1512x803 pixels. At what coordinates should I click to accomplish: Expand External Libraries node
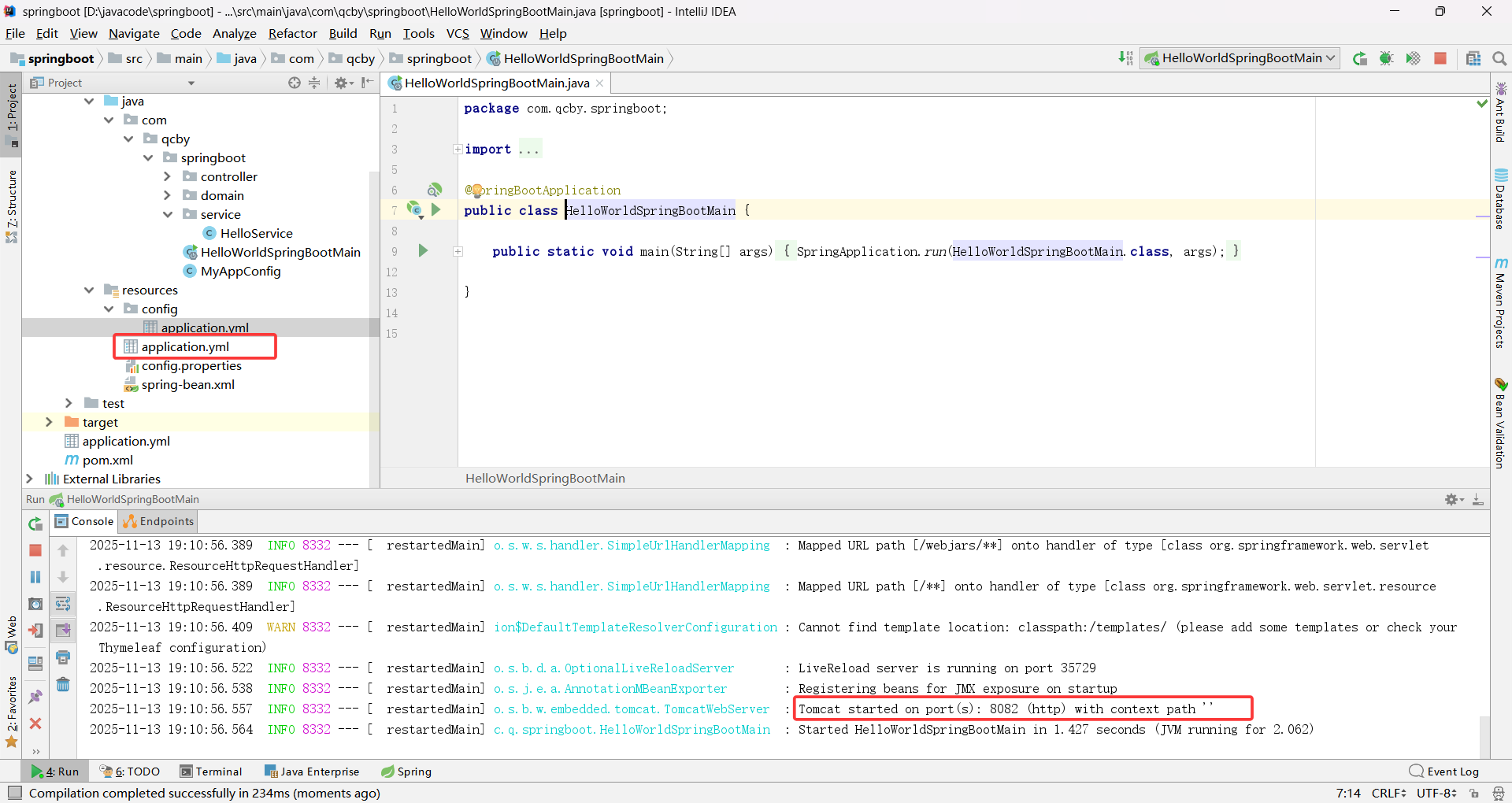click(x=29, y=479)
